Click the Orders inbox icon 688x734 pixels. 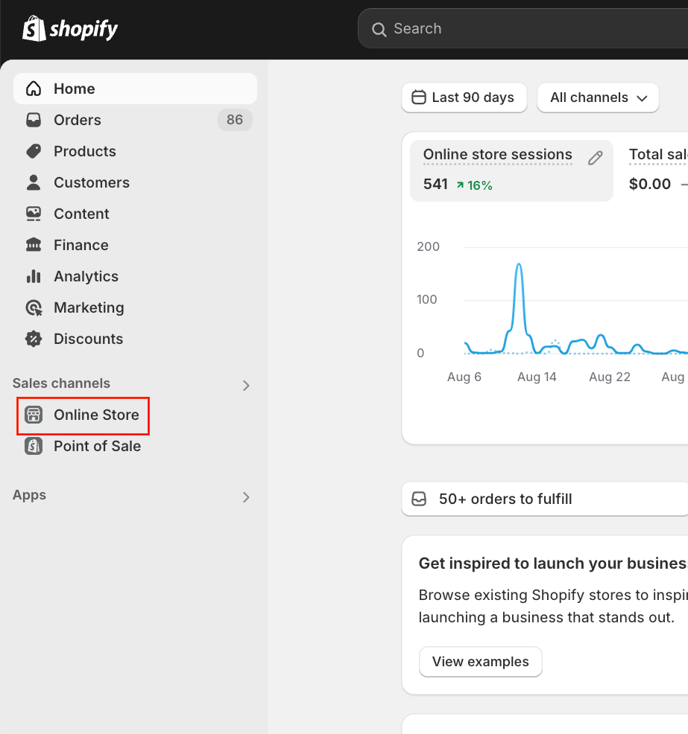(x=34, y=120)
